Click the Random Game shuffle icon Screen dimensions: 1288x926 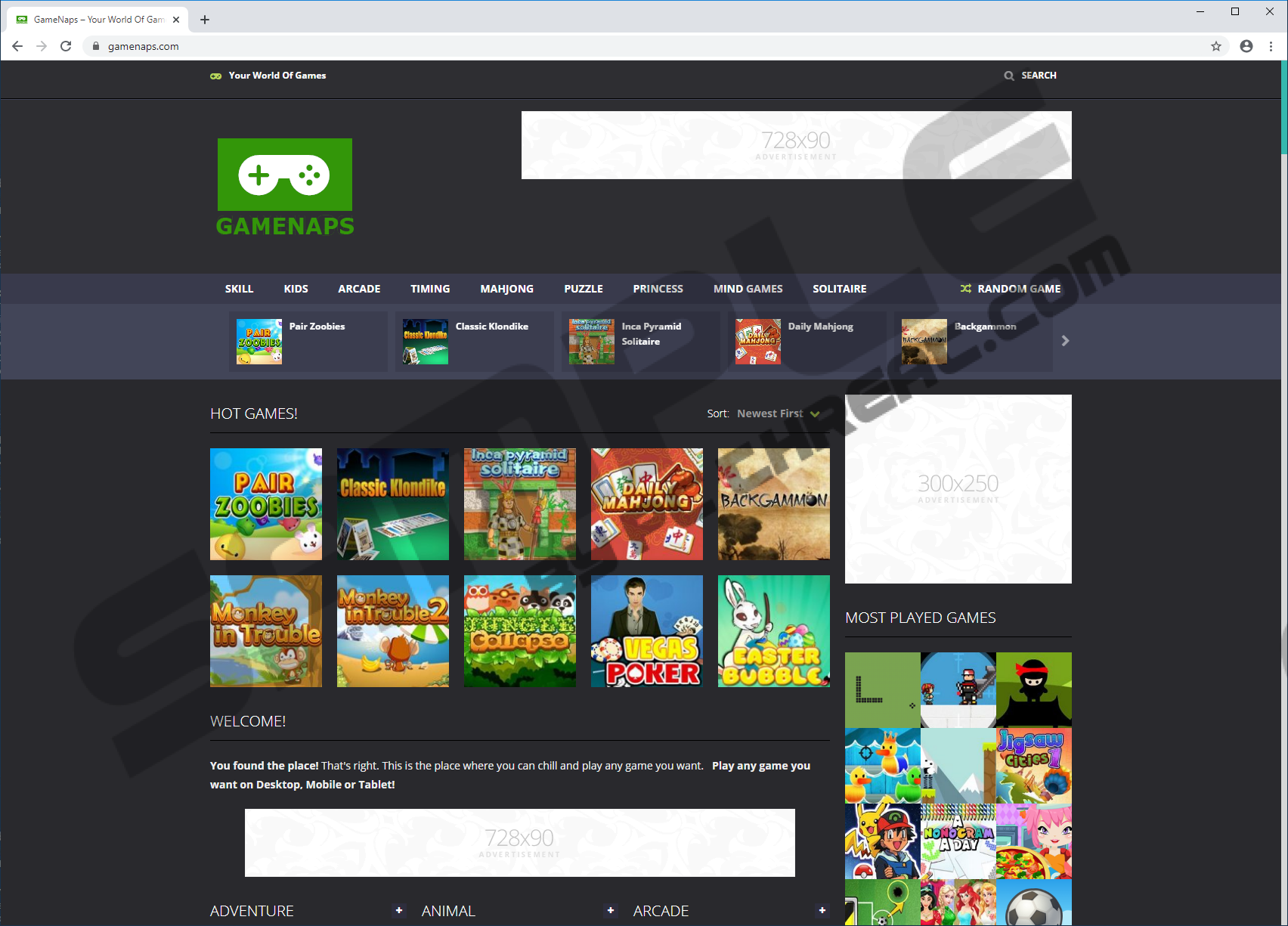[x=965, y=289]
